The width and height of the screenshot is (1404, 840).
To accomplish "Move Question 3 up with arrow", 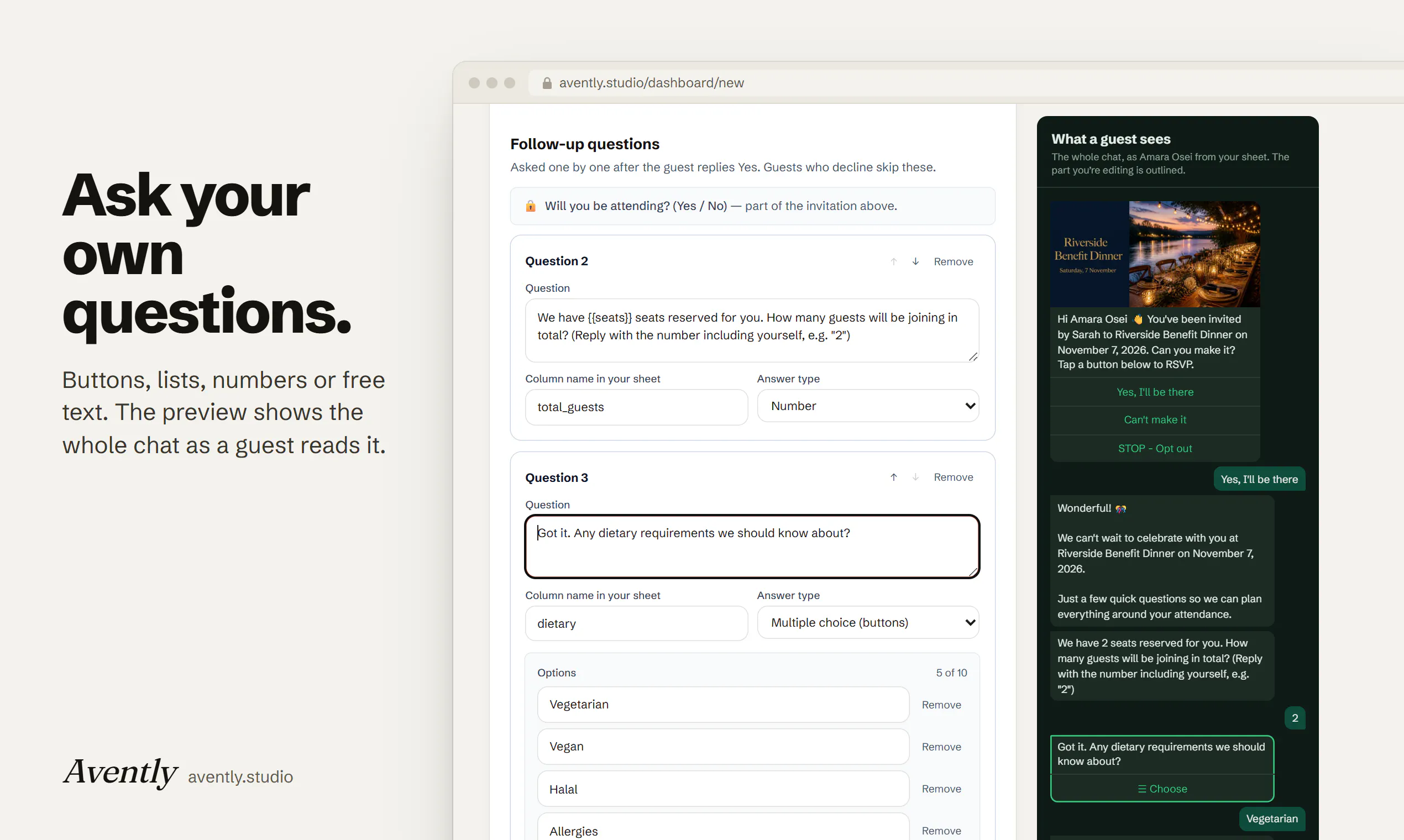I will pos(893,477).
